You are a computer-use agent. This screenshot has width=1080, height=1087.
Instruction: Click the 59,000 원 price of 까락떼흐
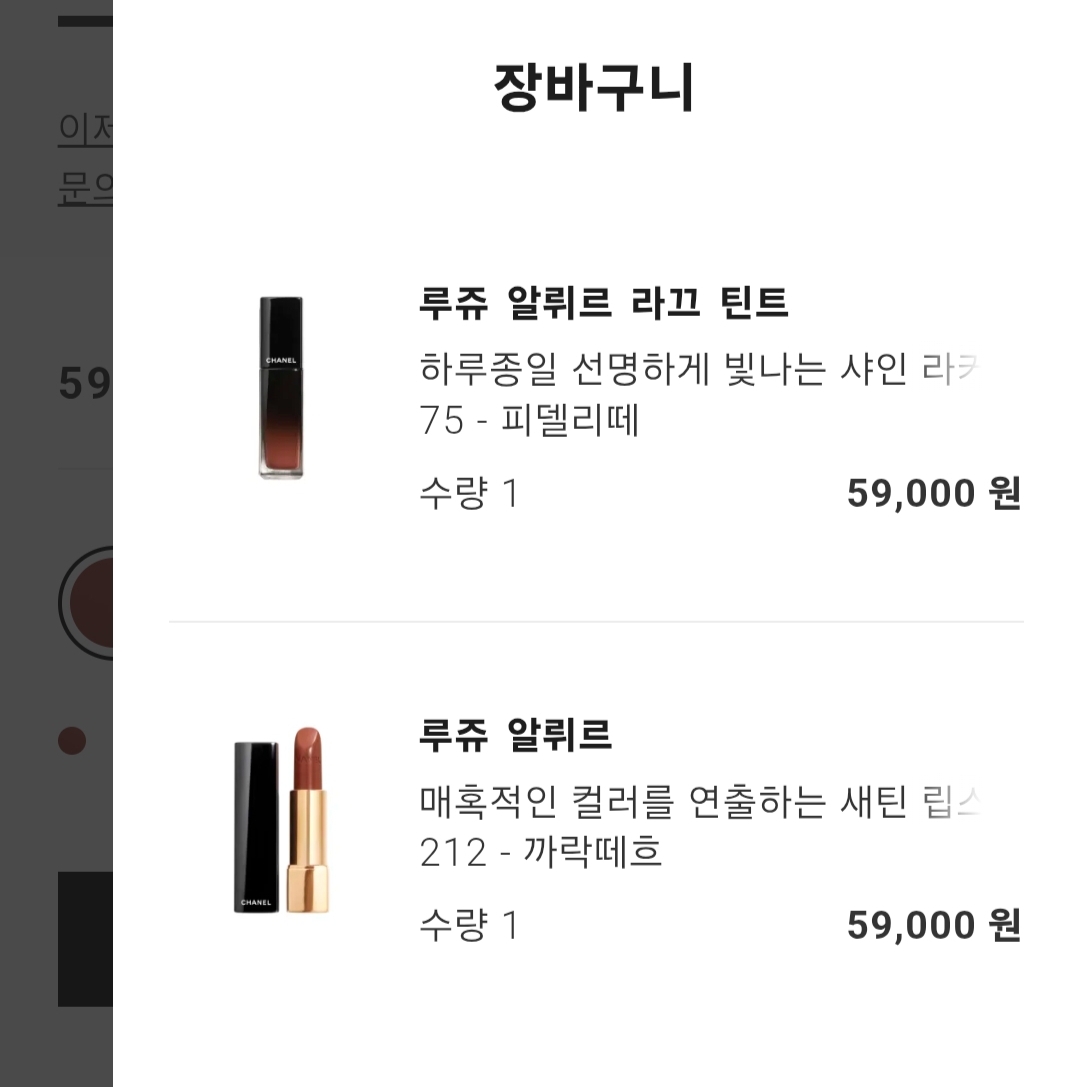pos(933,926)
